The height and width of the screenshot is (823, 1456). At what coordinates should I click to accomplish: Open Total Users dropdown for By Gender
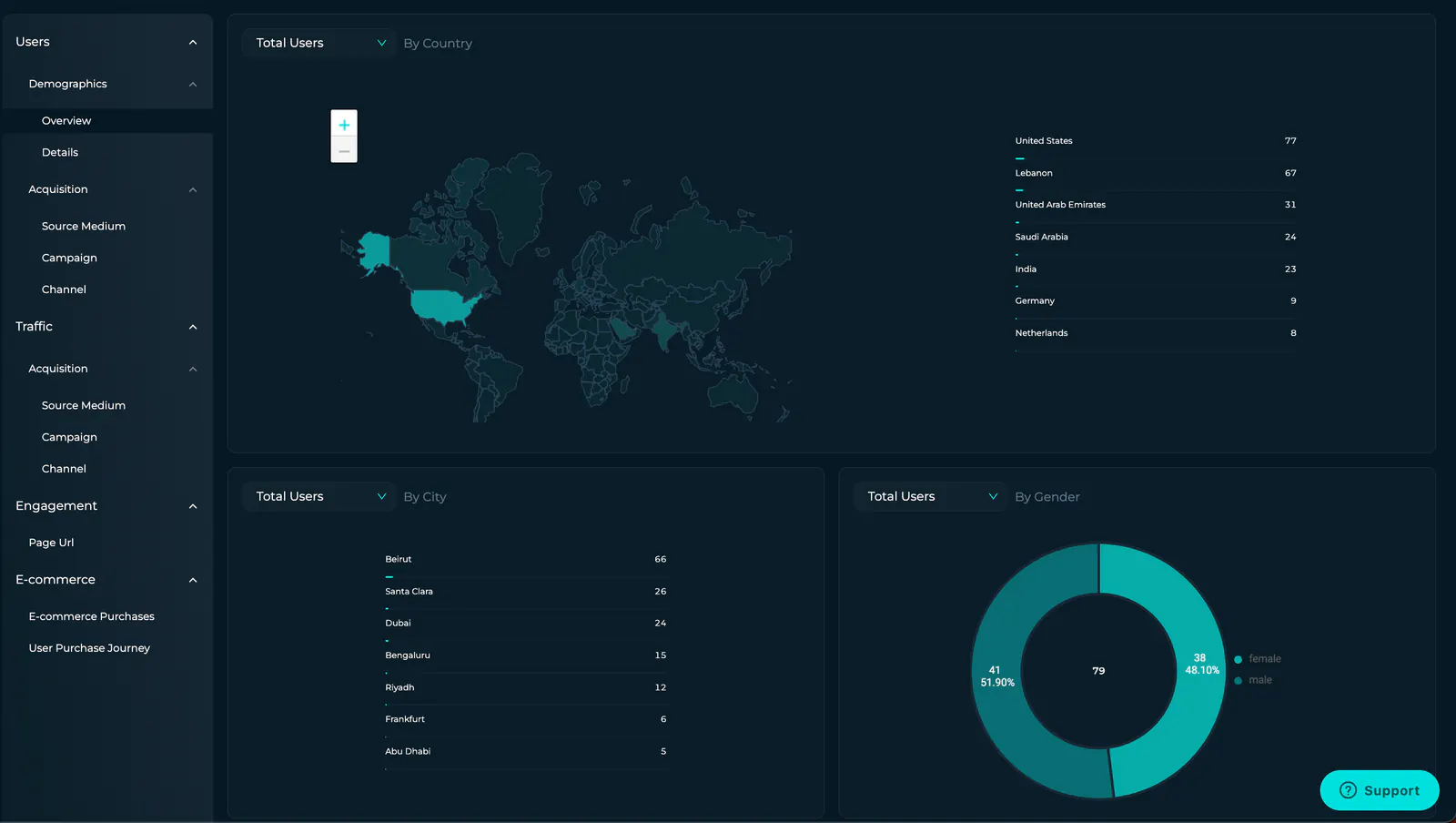(930, 496)
